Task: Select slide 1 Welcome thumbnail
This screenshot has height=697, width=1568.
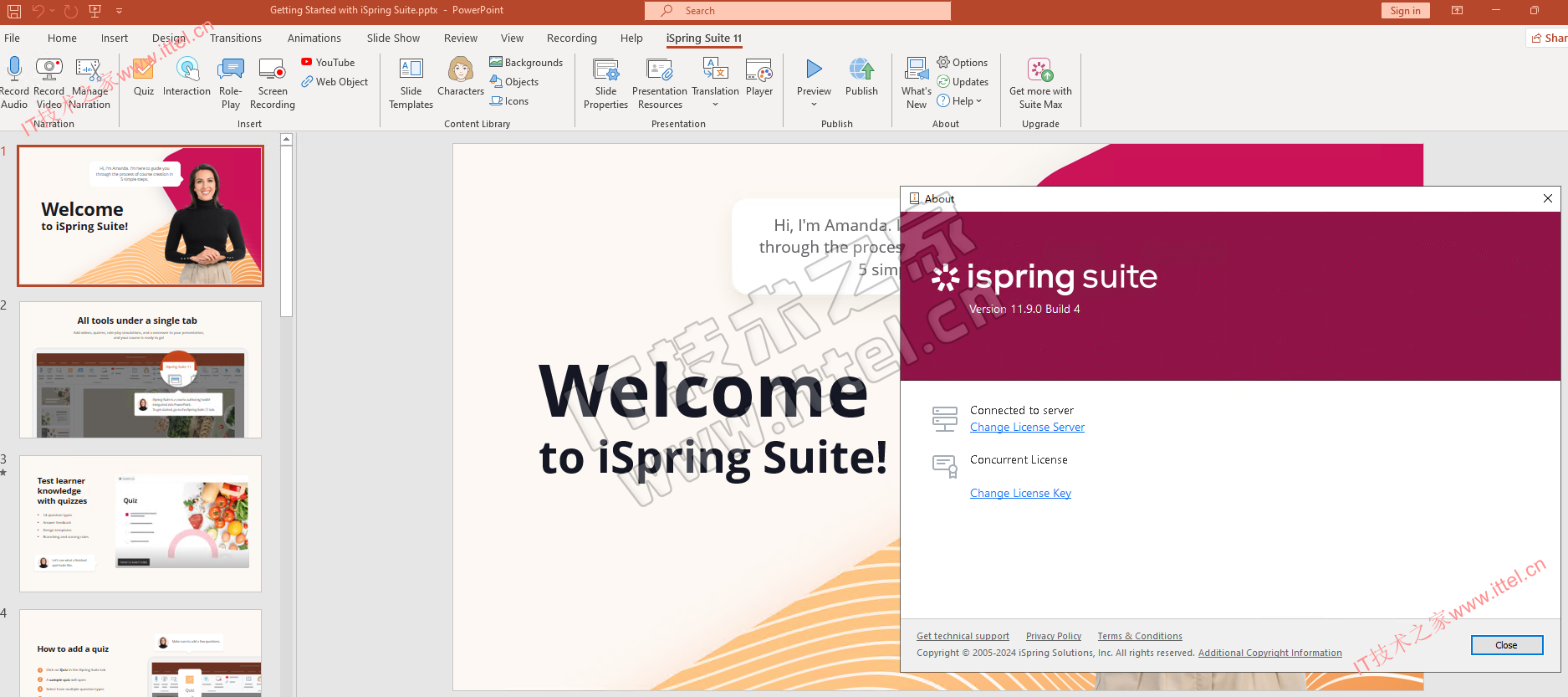Action: pos(140,216)
